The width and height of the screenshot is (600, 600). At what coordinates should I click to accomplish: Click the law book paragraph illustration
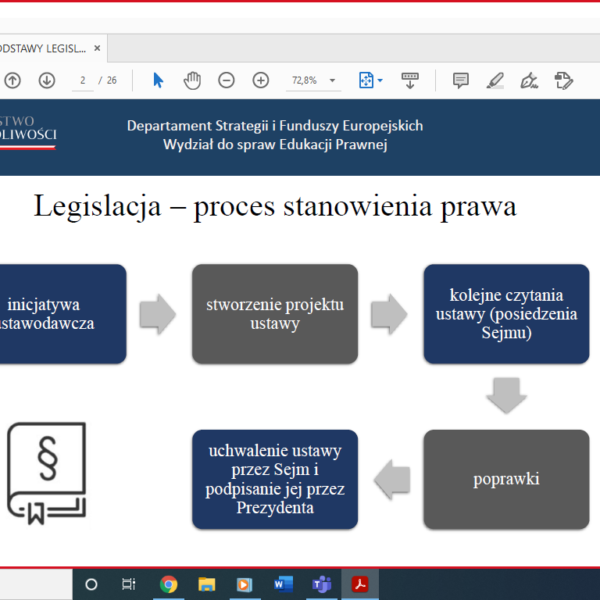pyautogui.click(x=47, y=473)
